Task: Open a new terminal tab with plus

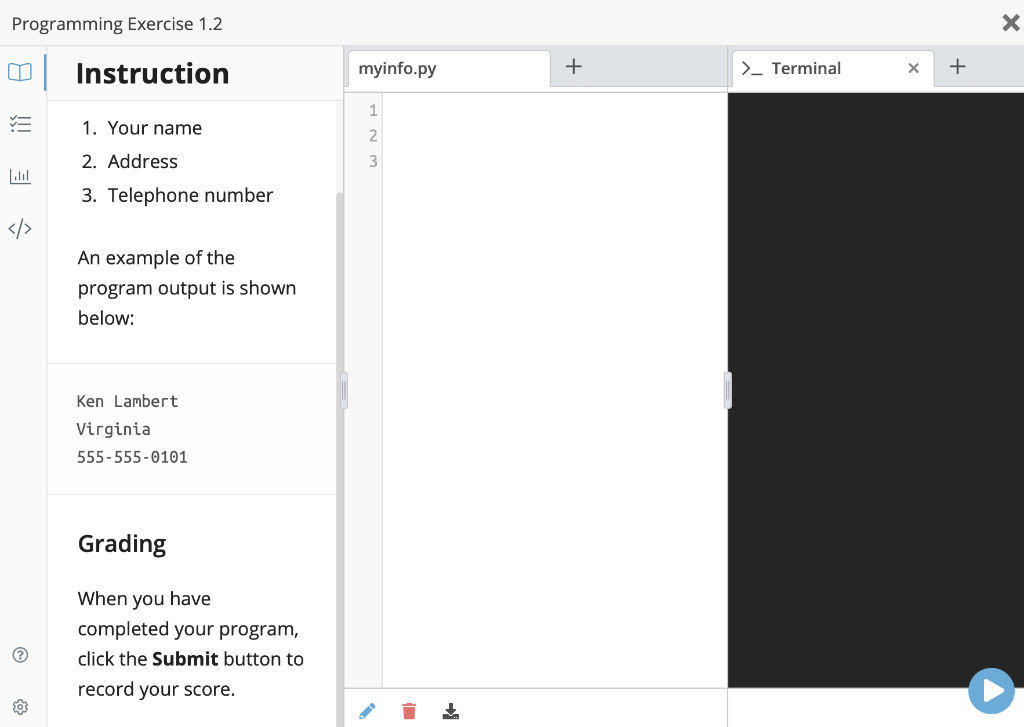Action: 957,65
